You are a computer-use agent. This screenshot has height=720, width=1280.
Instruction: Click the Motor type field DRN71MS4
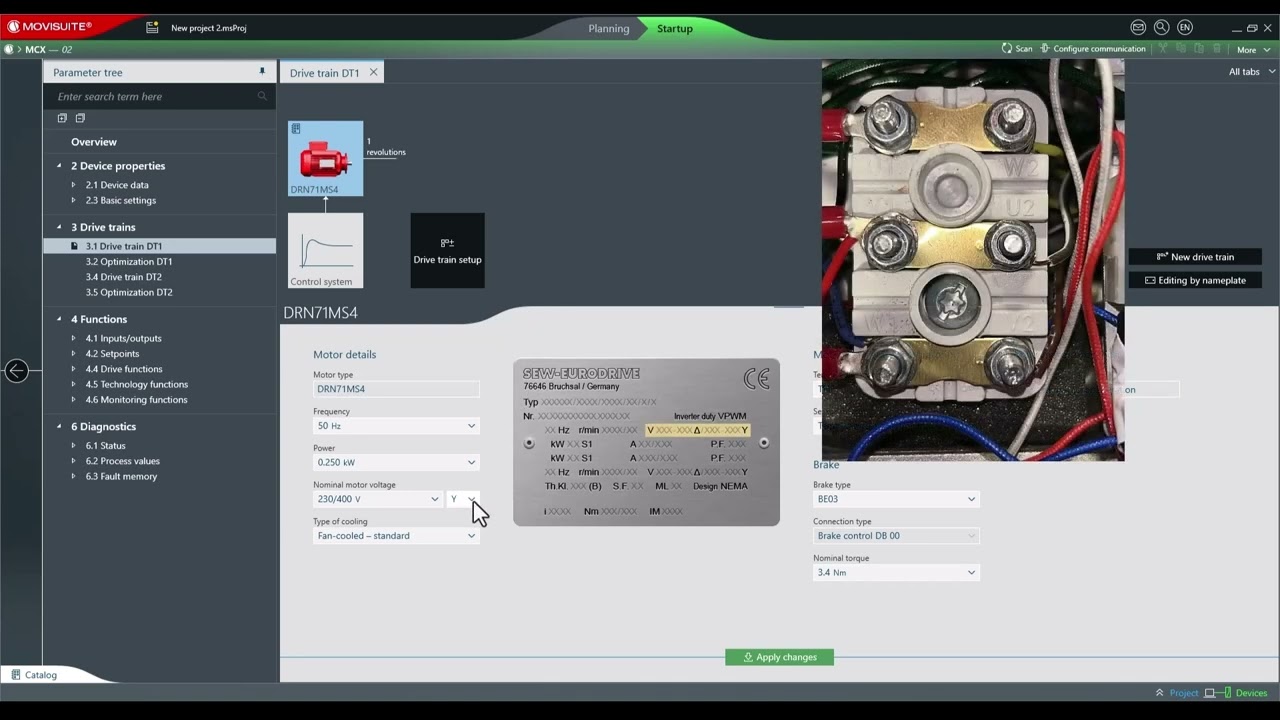point(396,389)
